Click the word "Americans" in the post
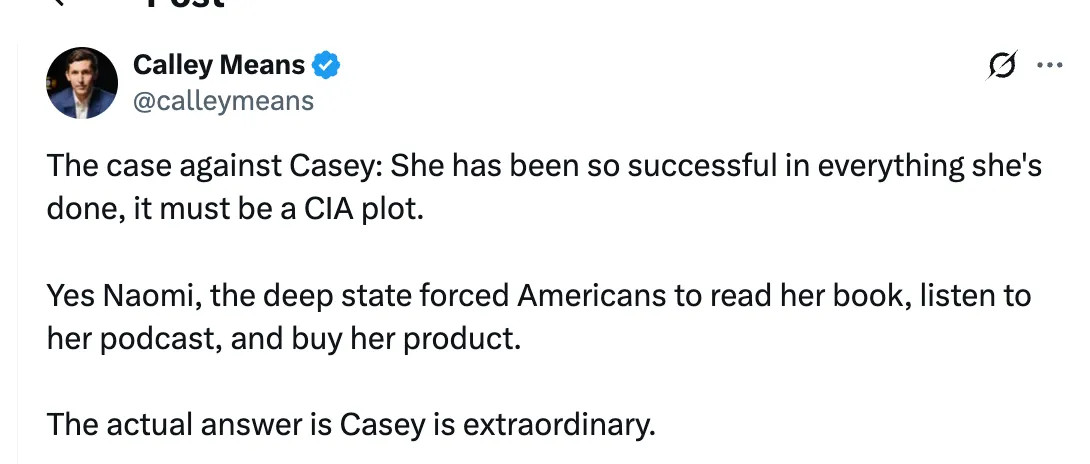This screenshot has width=1090, height=464. point(591,297)
